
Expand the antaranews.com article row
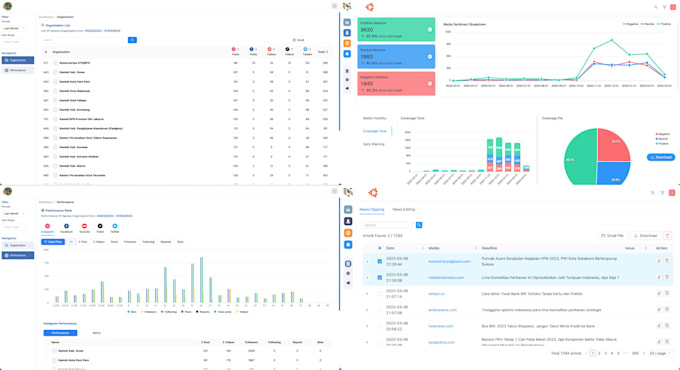tap(367, 310)
